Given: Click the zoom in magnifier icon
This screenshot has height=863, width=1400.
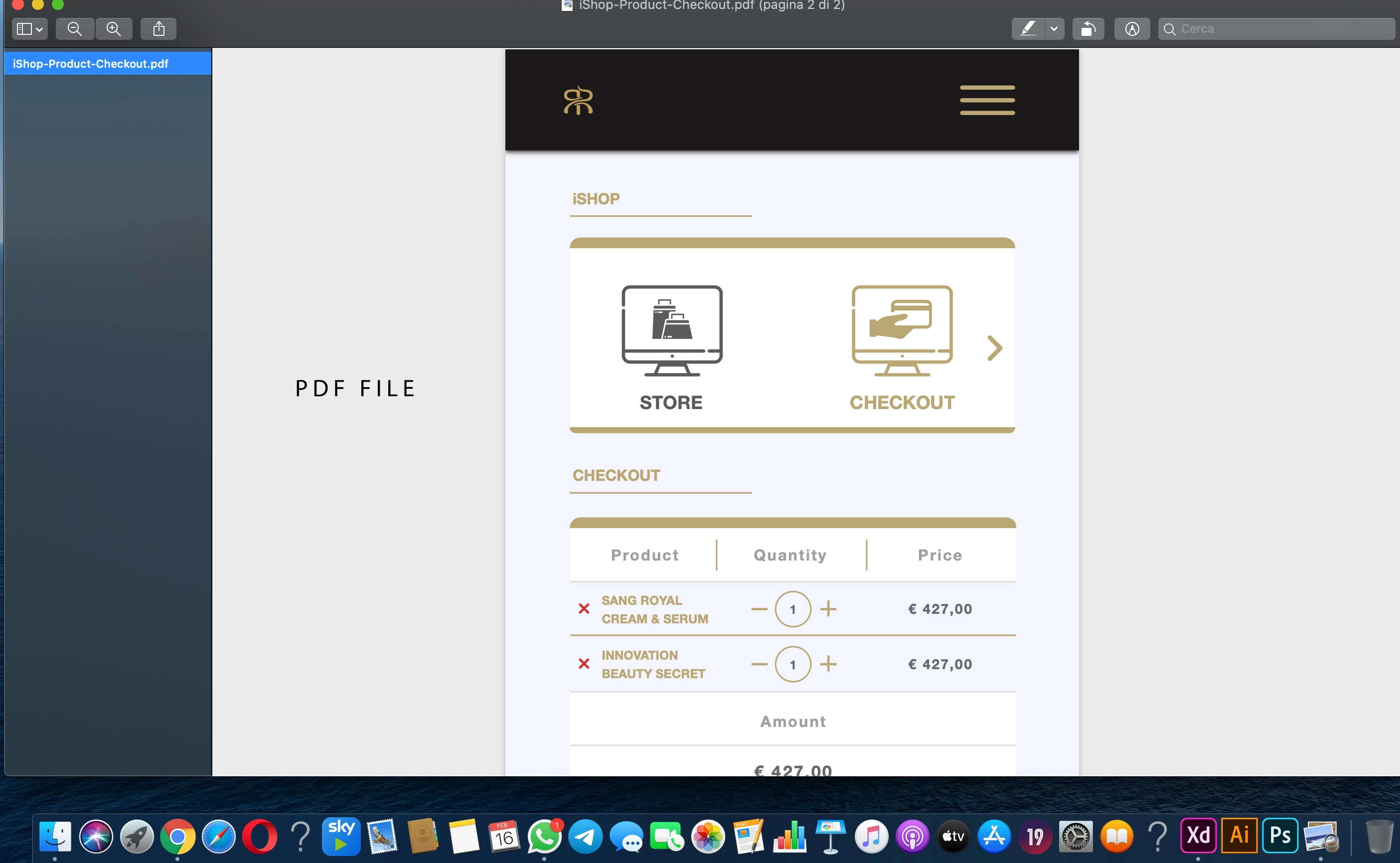Looking at the screenshot, I should click(114, 28).
